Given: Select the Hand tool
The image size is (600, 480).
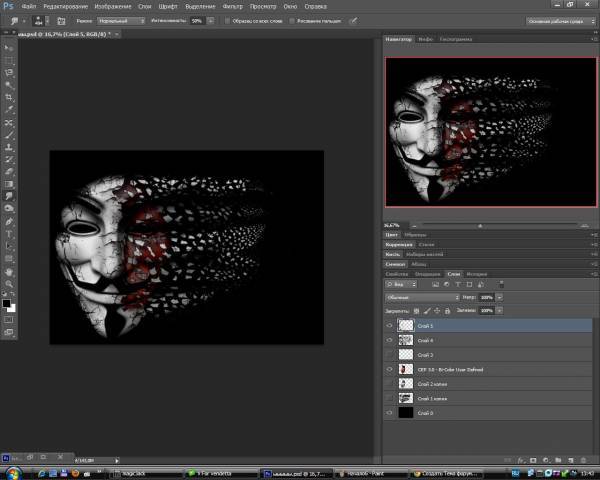Looking at the screenshot, I should (x=9, y=270).
